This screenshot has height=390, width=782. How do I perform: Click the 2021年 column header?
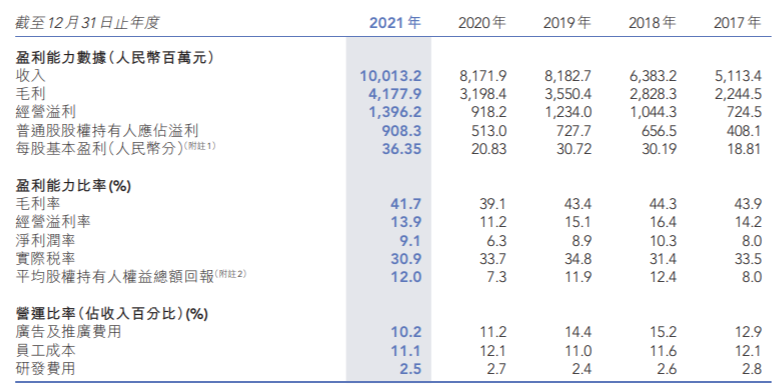(x=395, y=23)
